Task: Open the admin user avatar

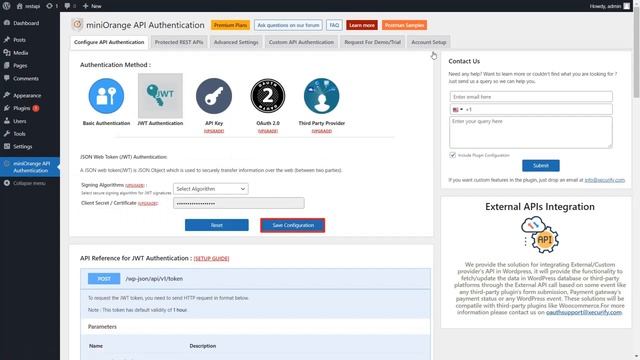Action: (627, 6)
